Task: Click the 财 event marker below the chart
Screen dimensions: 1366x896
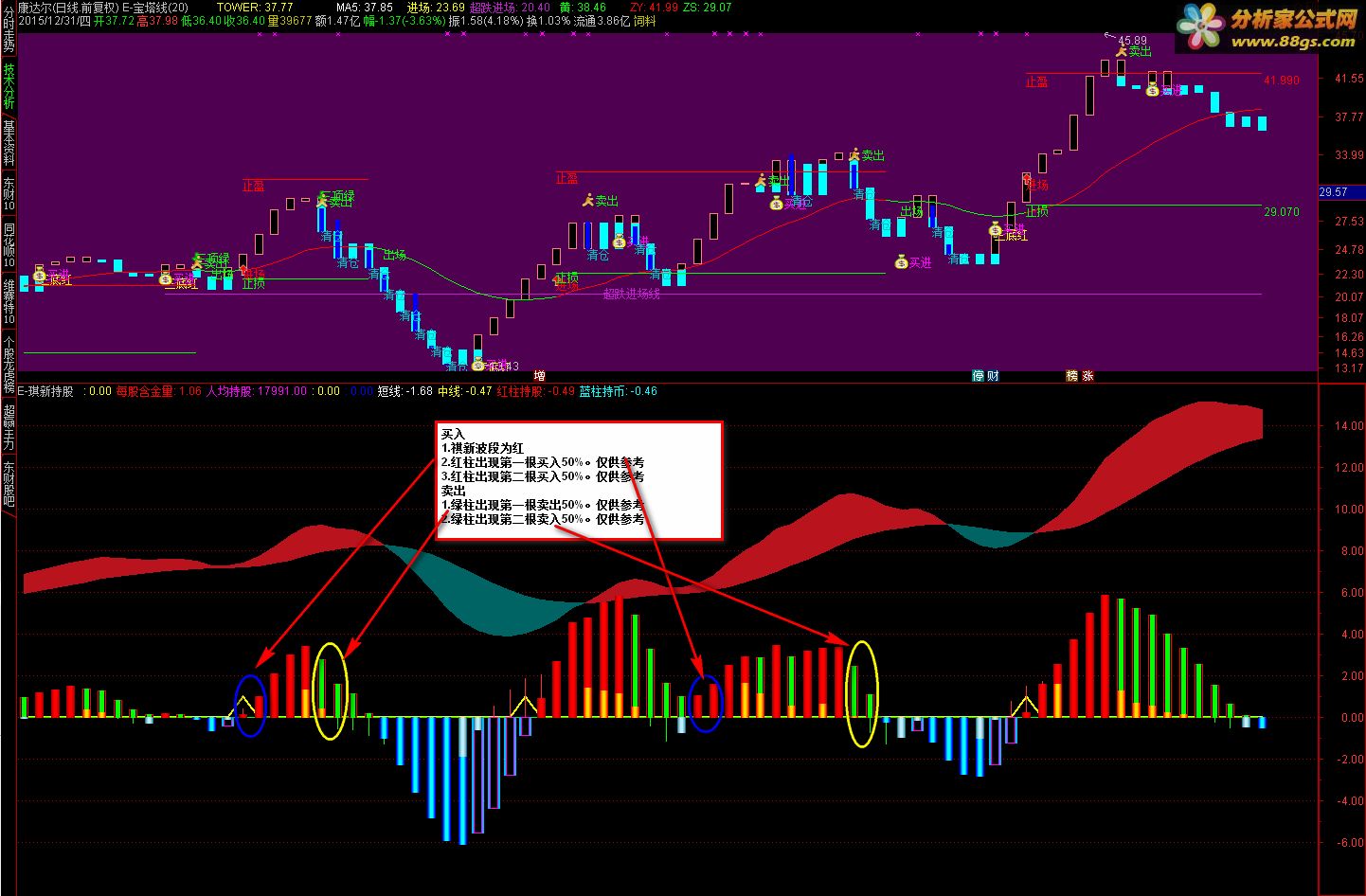Action: [x=992, y=376]
